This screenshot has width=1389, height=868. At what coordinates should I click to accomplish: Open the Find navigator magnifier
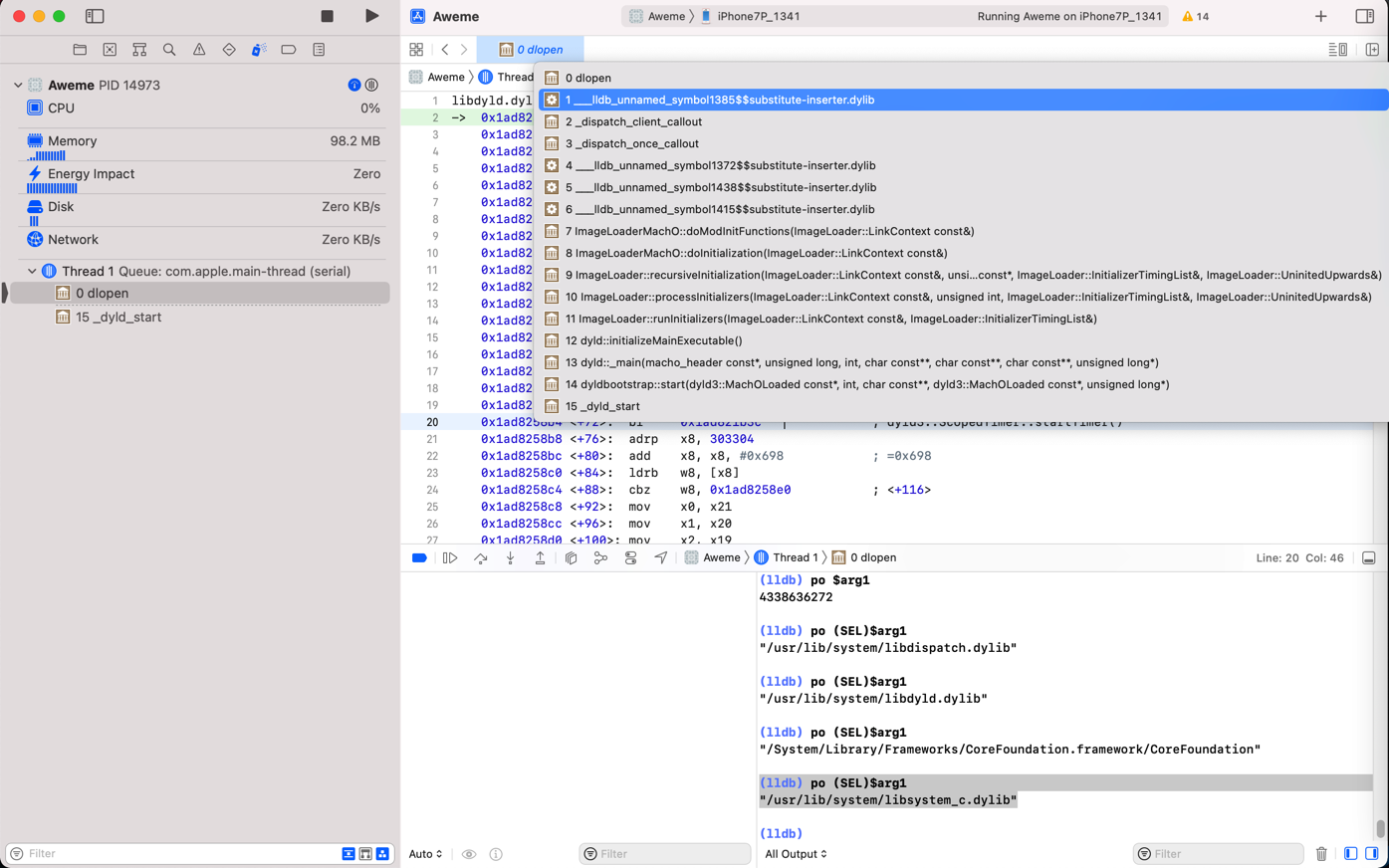click(169, 50)
